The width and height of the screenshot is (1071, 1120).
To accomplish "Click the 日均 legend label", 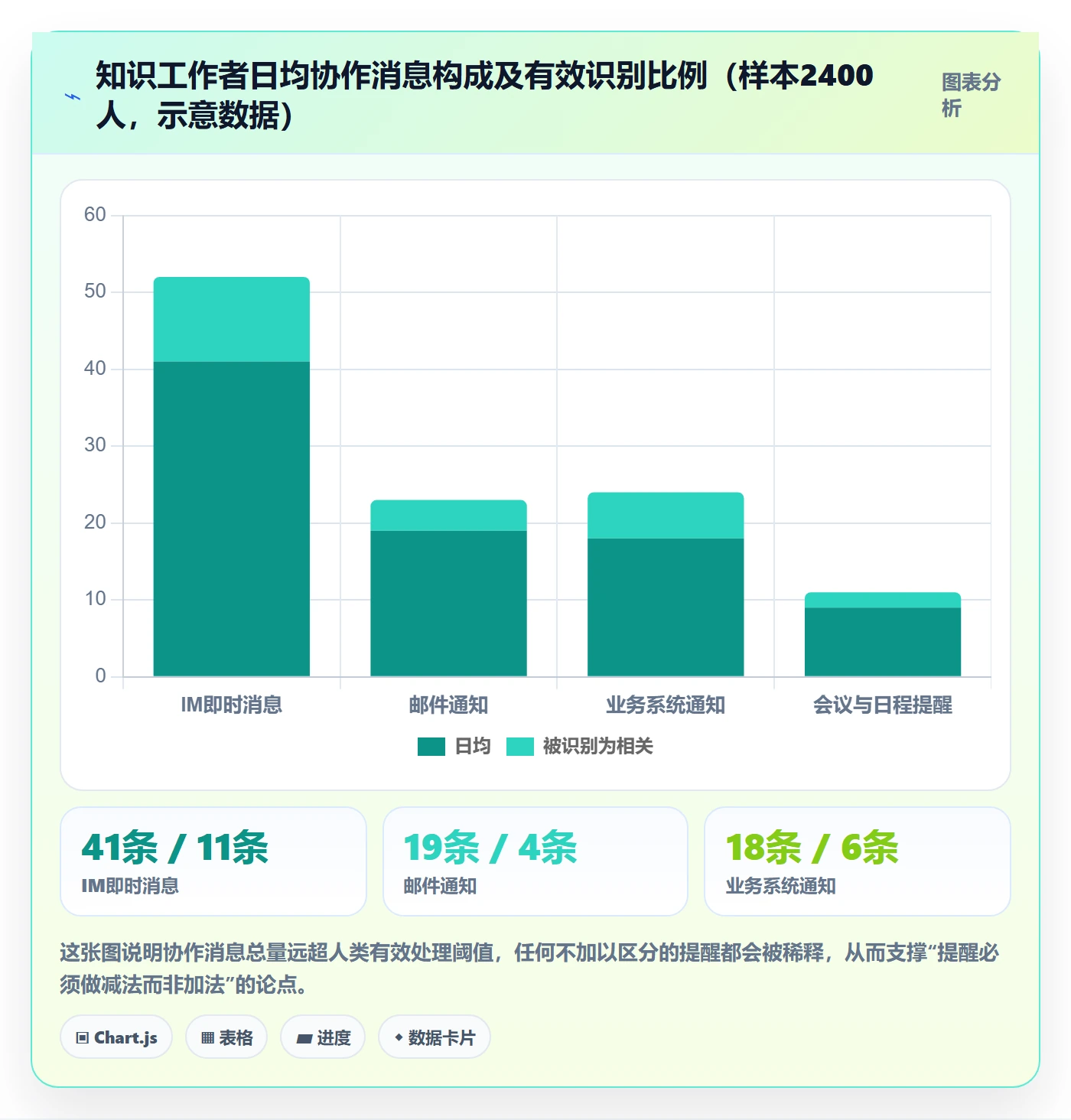I will [x=473, y=747].
